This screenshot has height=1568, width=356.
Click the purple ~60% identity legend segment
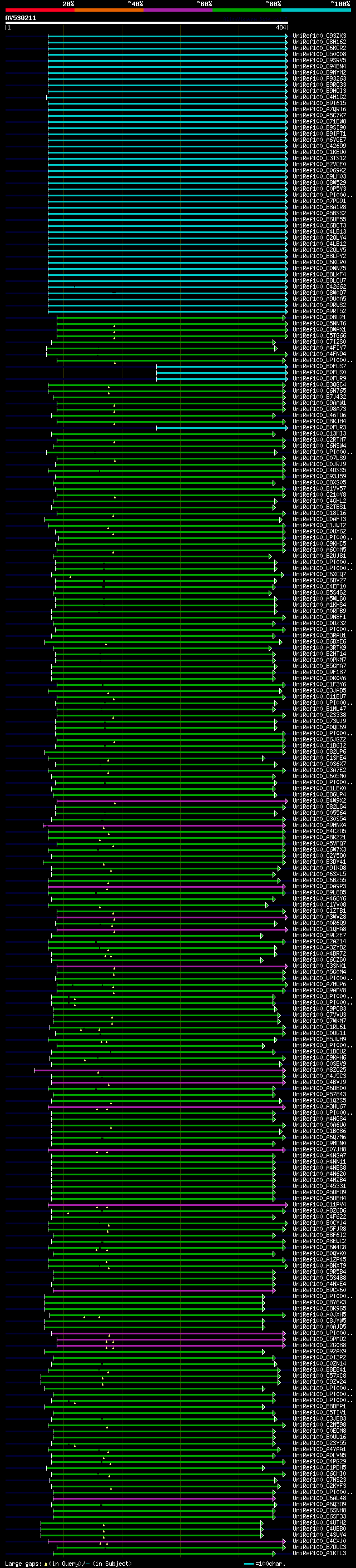177,10
